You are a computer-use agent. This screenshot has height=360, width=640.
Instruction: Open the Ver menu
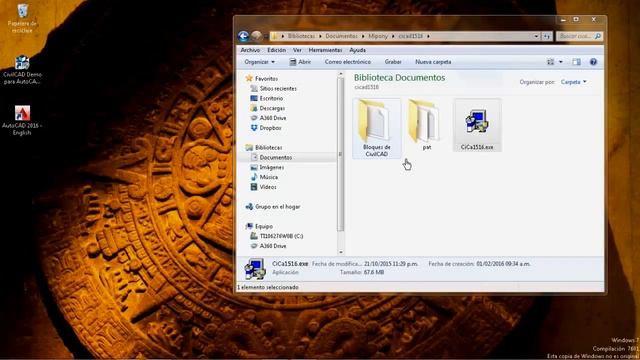tap(297, 50)
